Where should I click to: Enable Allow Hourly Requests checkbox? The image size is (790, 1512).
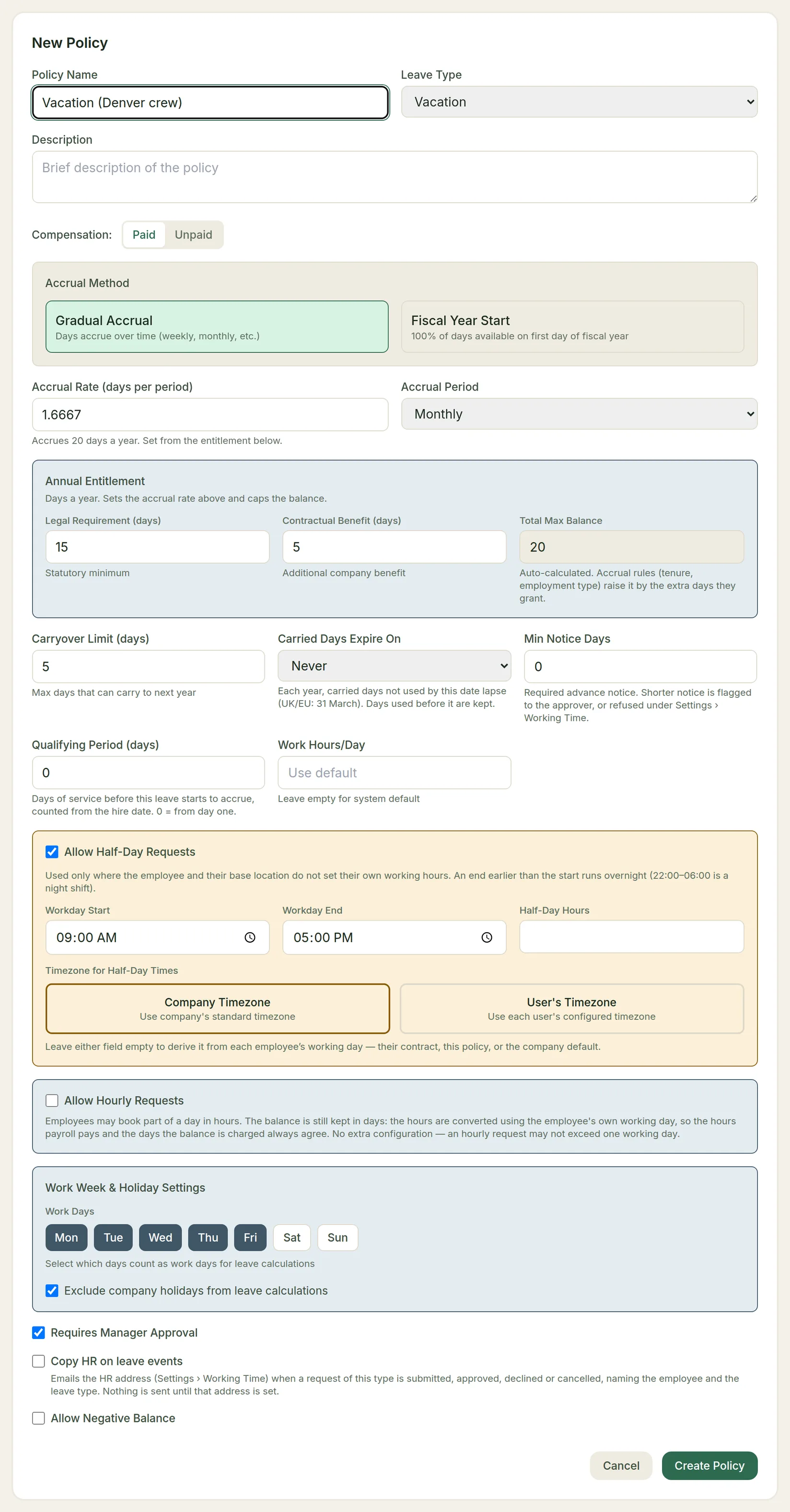click(x=52, y=1100)
